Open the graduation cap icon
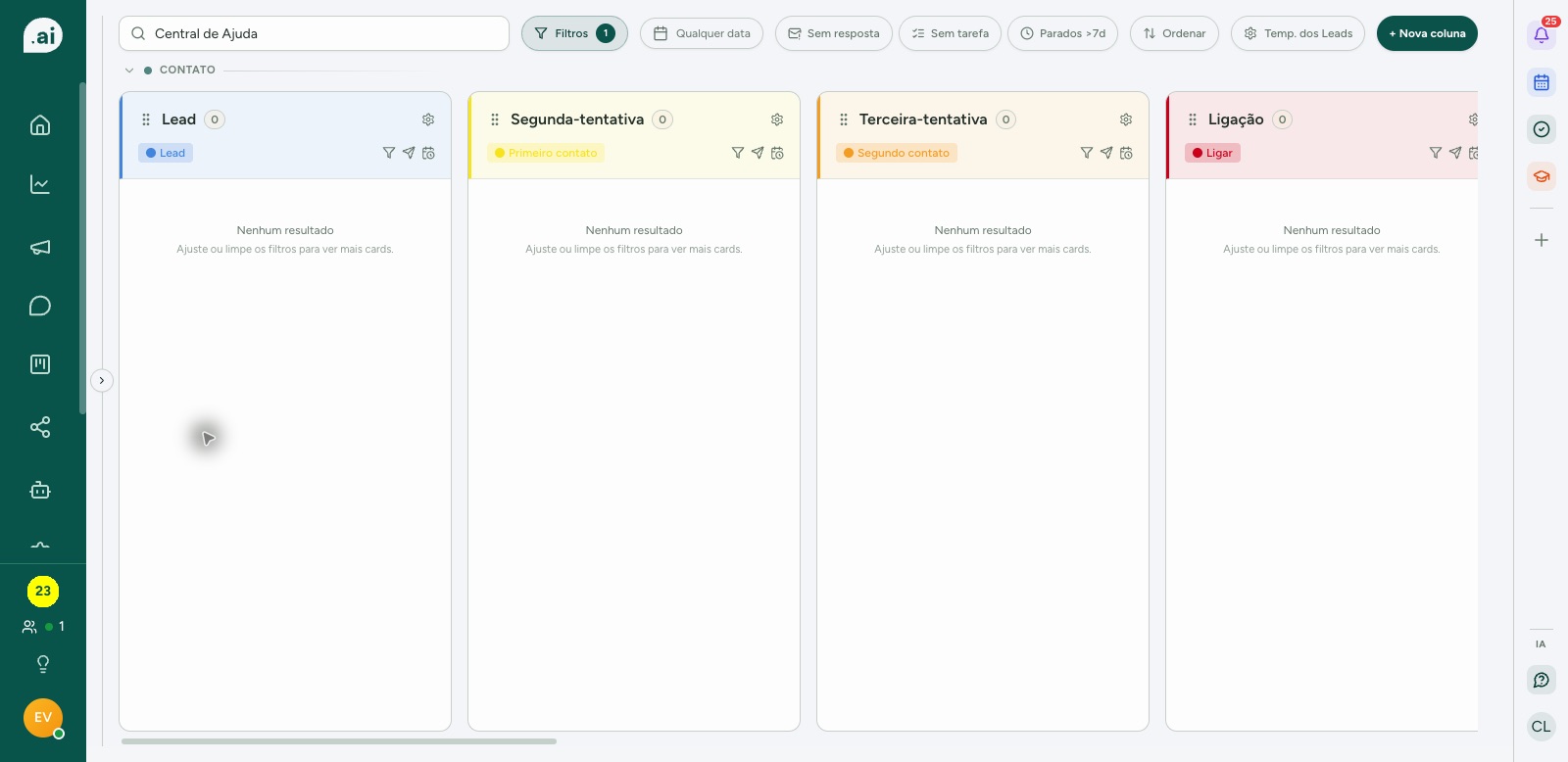The image size is (1568, 762). 1542,176
